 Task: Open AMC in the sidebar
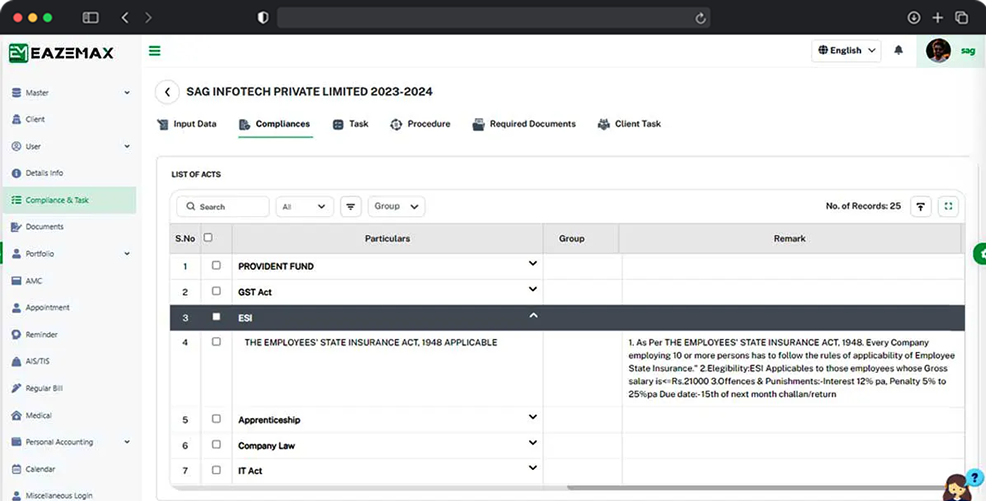(34, 281)
